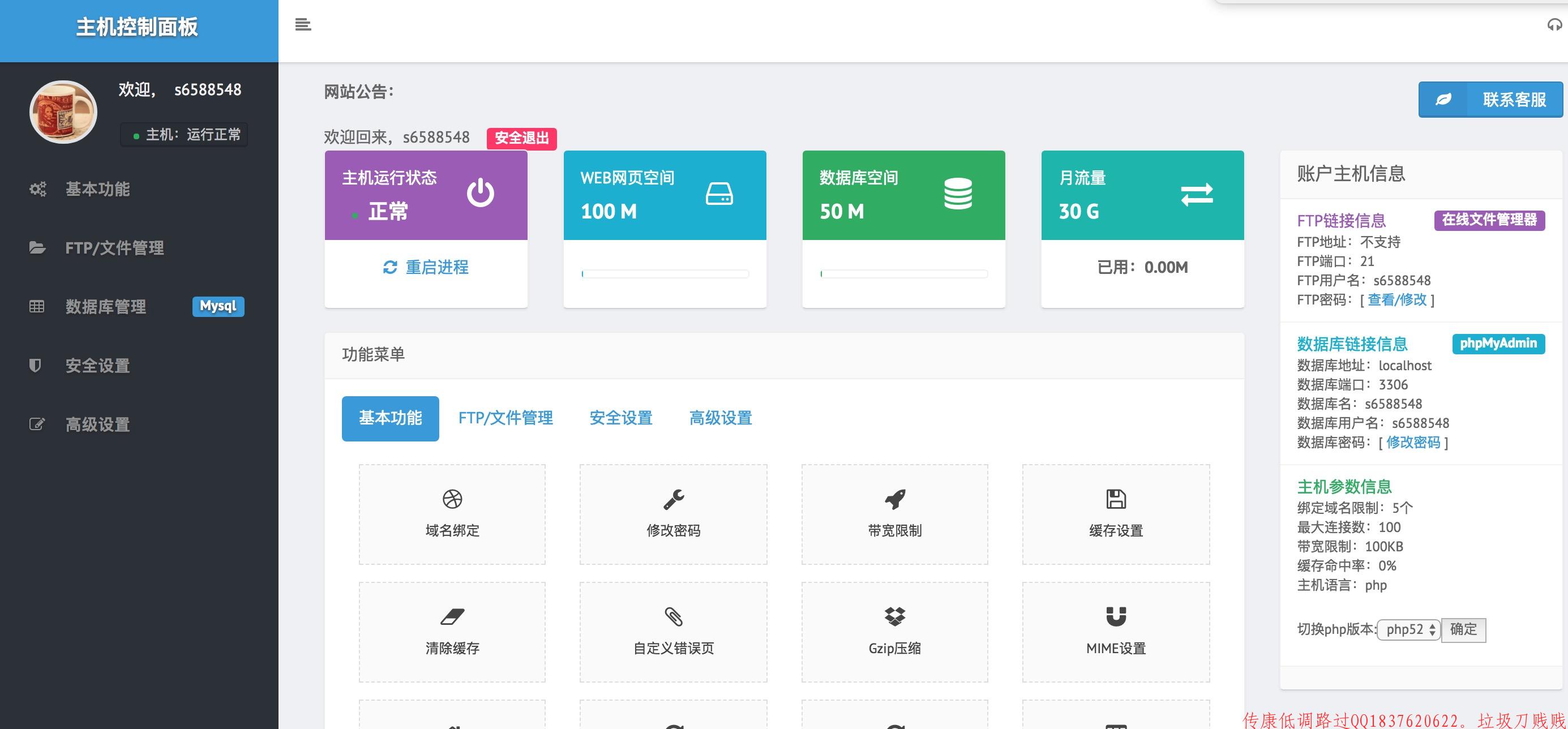This screenshot has height=729, width=1568.
Task: Click the WEB网页空间 usage progress bar
Action: [x=665, y=274]
